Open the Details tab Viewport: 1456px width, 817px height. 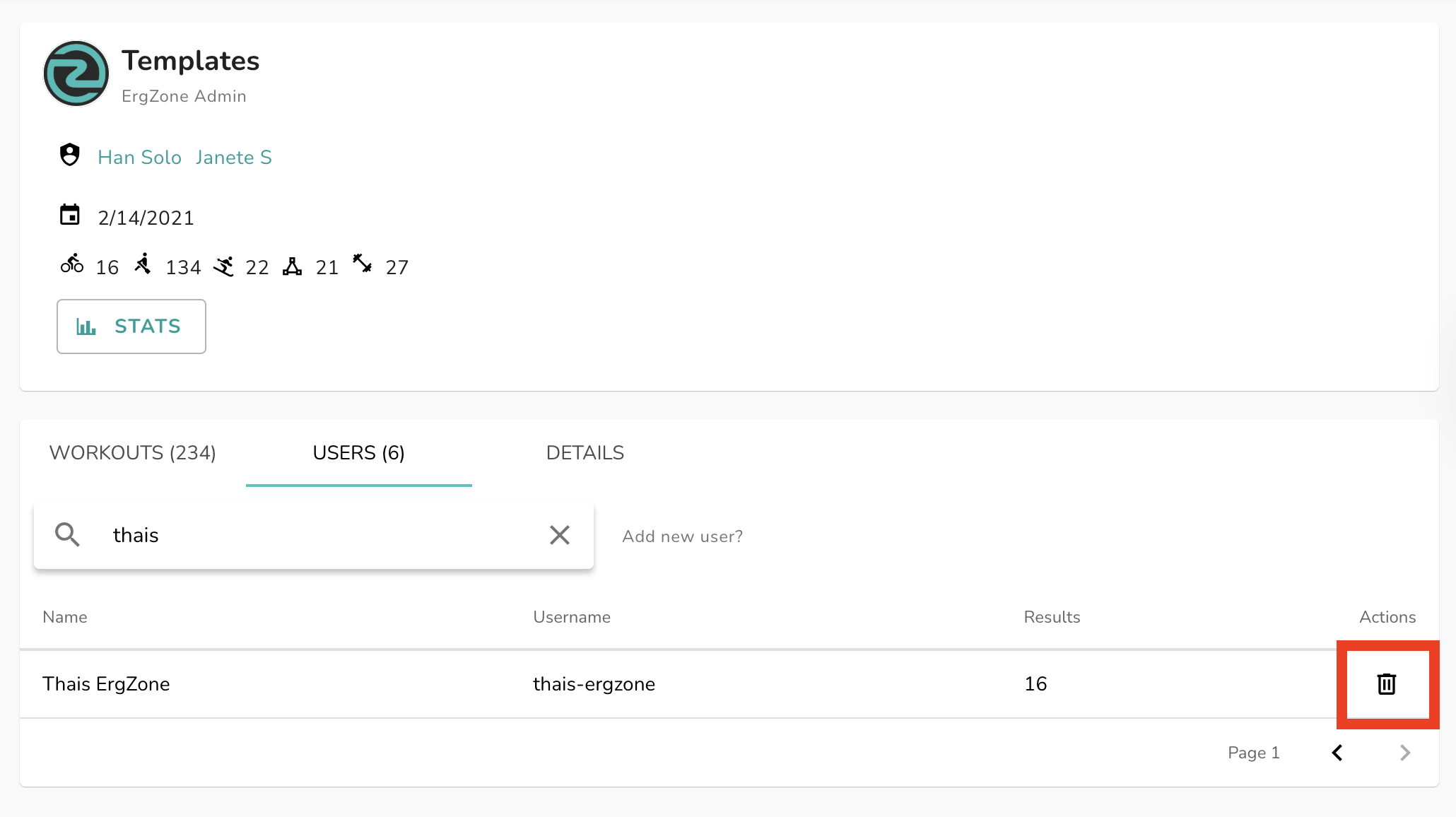[585, 453]
